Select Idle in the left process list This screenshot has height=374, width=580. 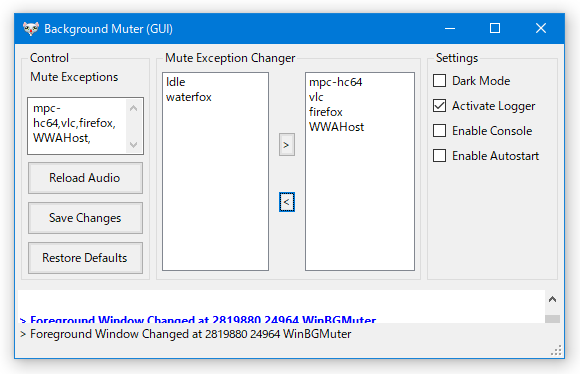point(176,82)
